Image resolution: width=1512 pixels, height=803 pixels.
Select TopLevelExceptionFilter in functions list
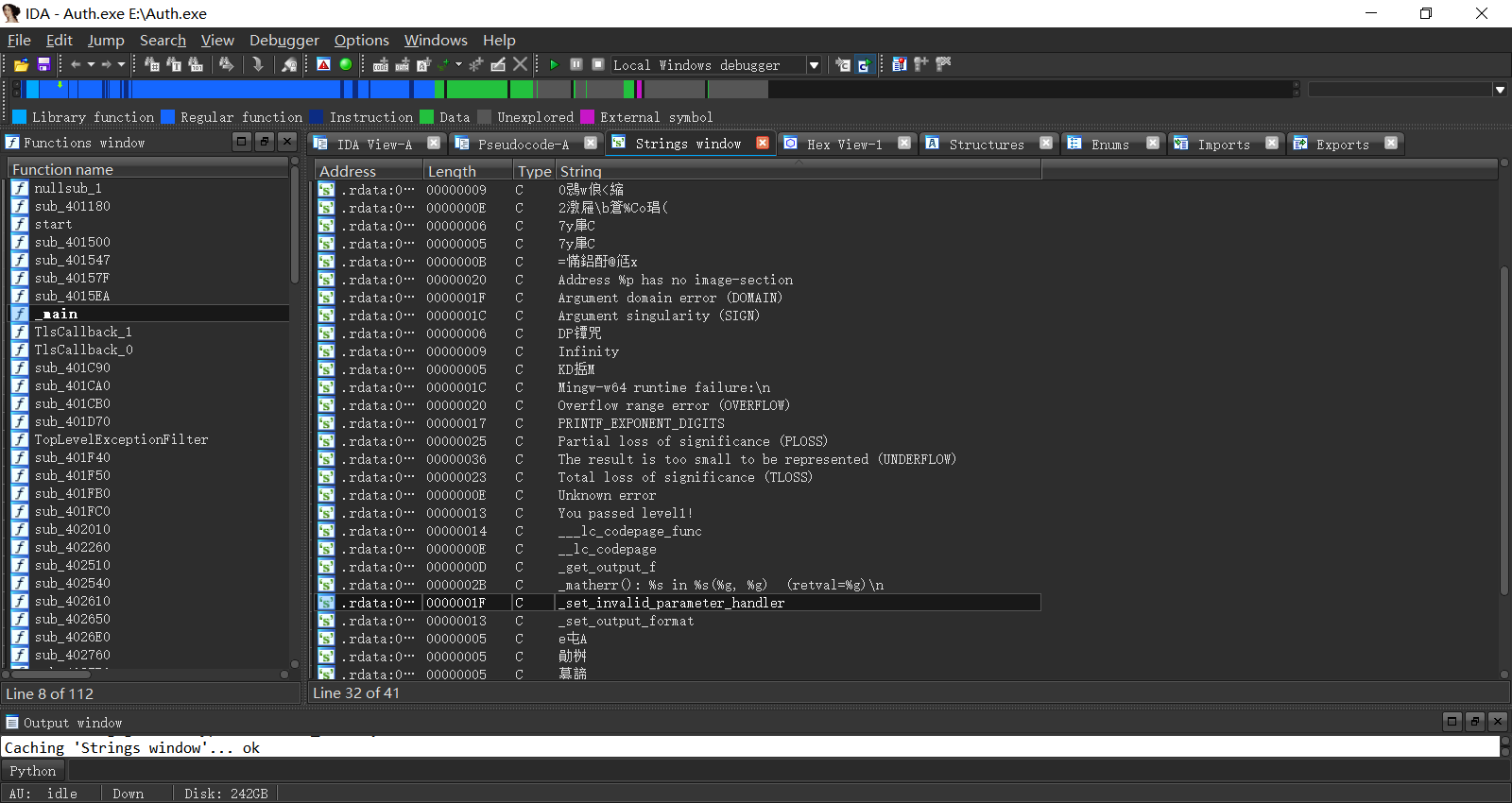(x=149, y=439)
